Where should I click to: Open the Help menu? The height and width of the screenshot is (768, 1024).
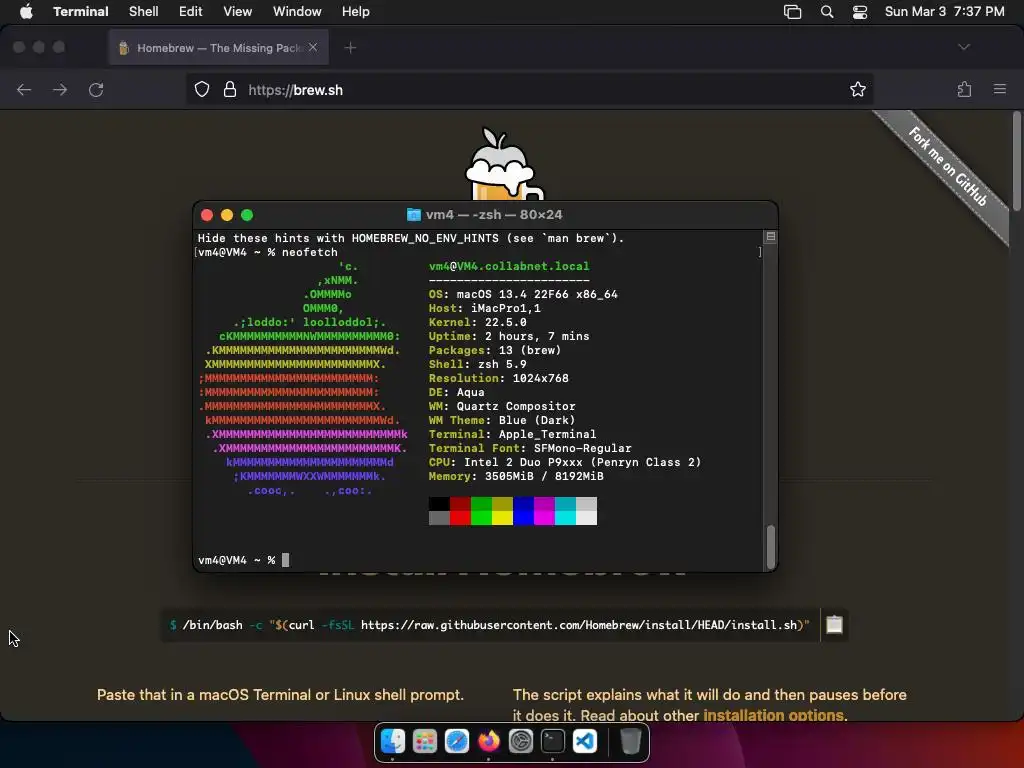(356, 12)
